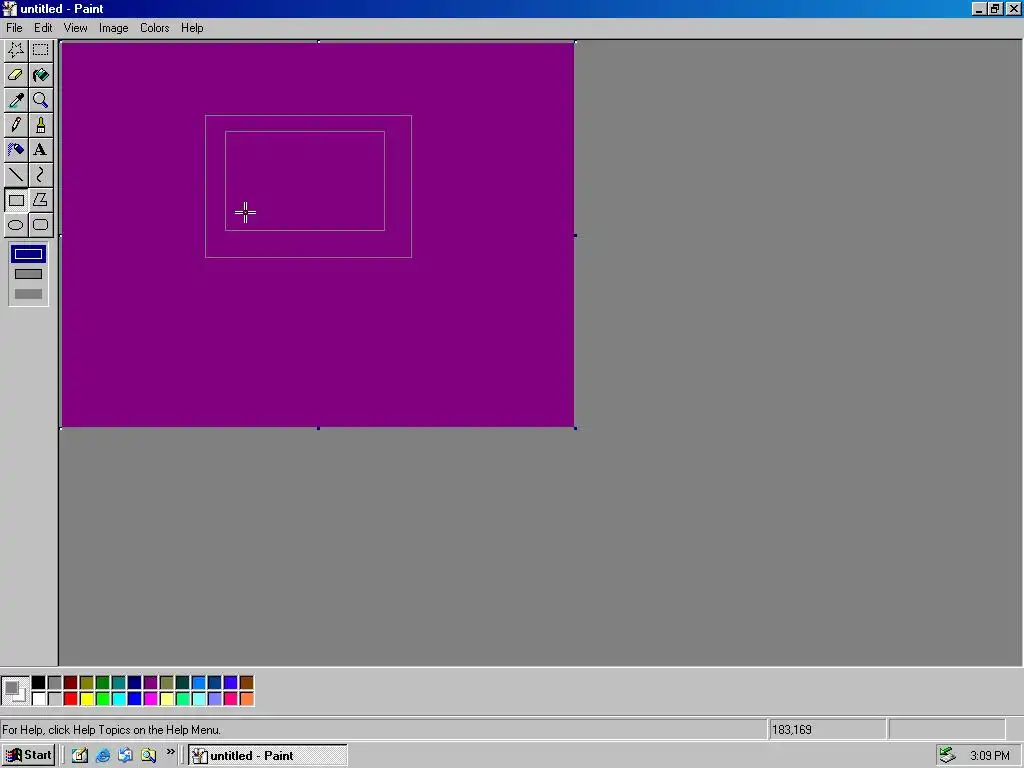Pick the brown swatch in palette
The image size is (1024, 768).
click(x=247, y=683)
